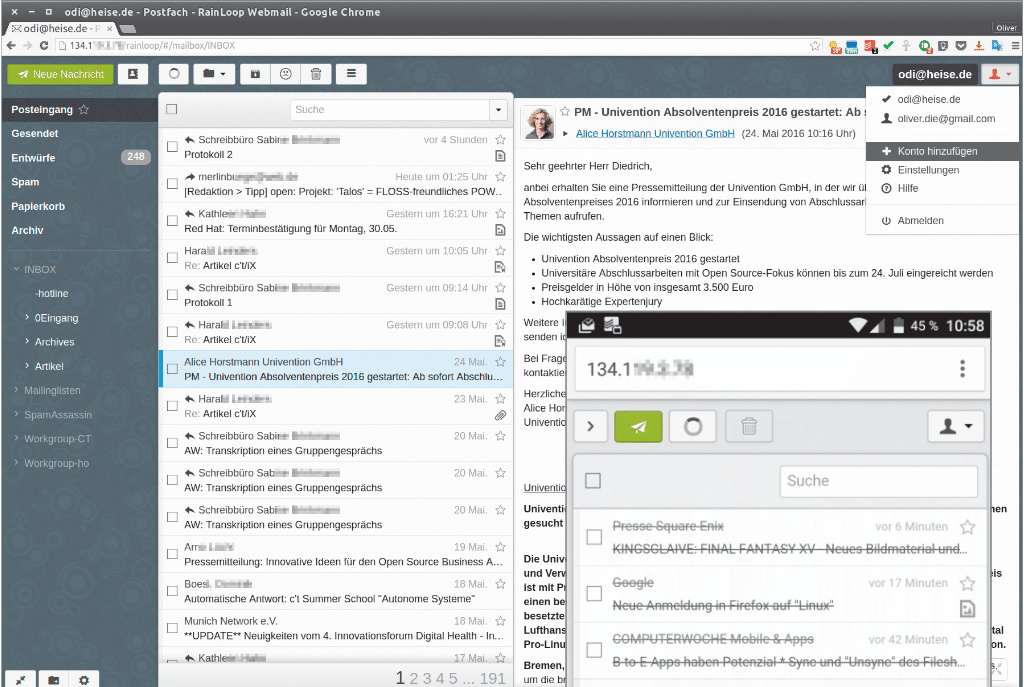Image resolution: width=1024 pixels, height=687 pixels.
Task: Select checkbox for Protokoll 1 message
Action: (x=172, y=295)
